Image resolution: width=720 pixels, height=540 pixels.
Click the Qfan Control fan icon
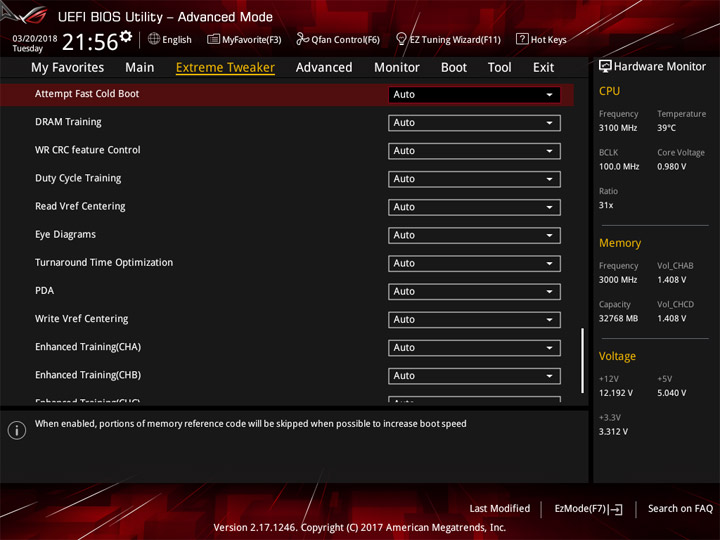302,39
